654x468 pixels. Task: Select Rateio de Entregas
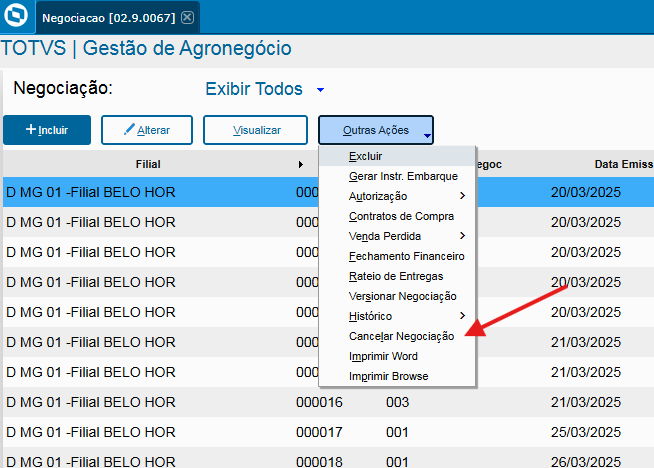(397, 277)
